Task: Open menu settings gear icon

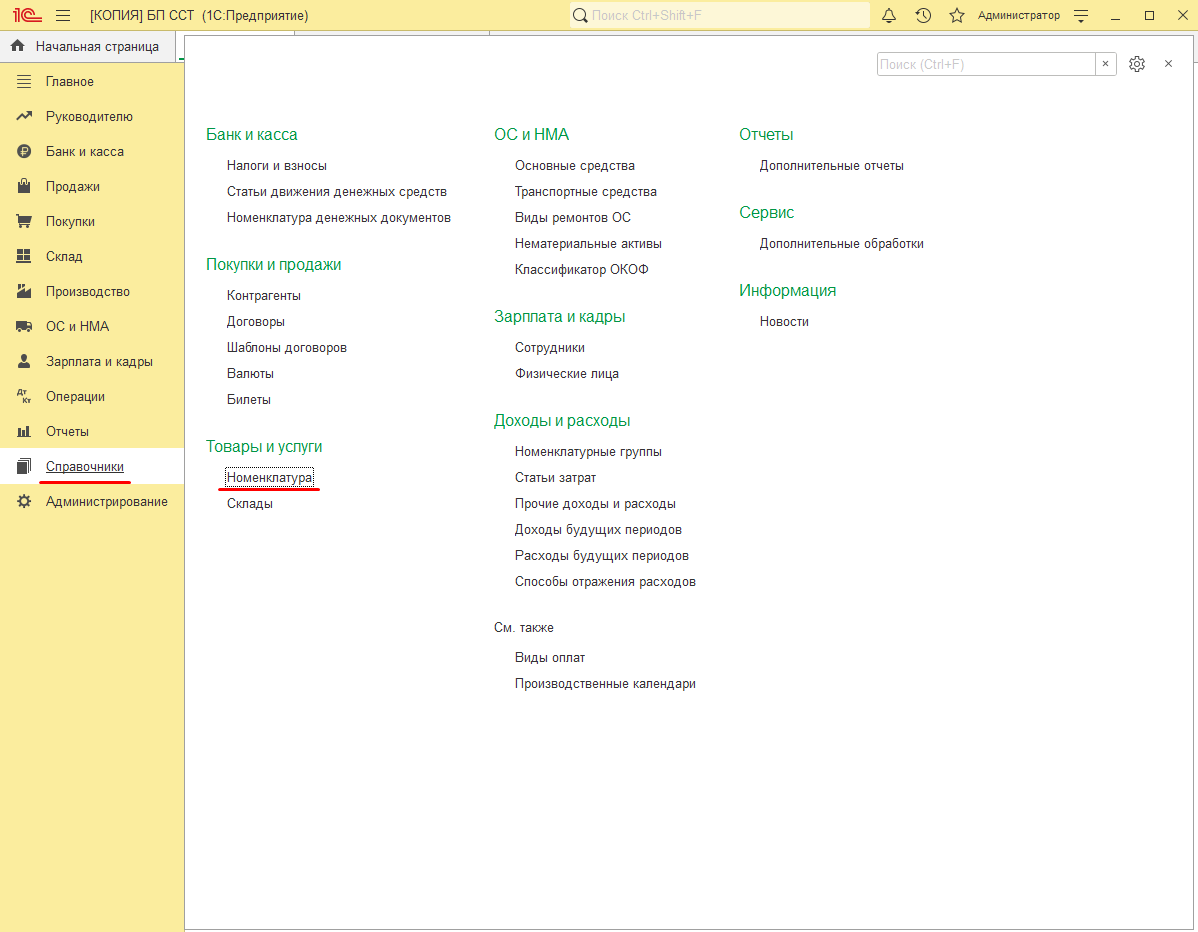Action: [1137, 64]
